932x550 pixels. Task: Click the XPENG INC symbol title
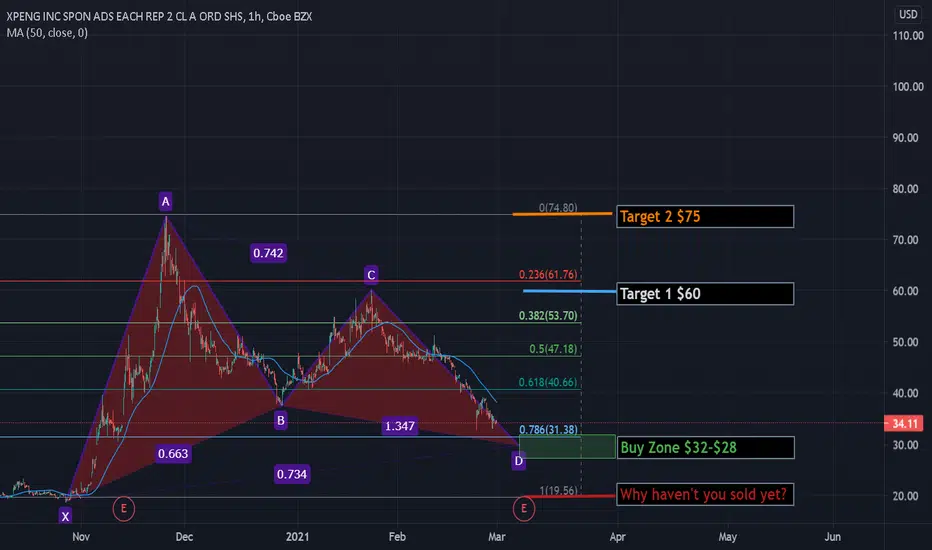[159, 17]
